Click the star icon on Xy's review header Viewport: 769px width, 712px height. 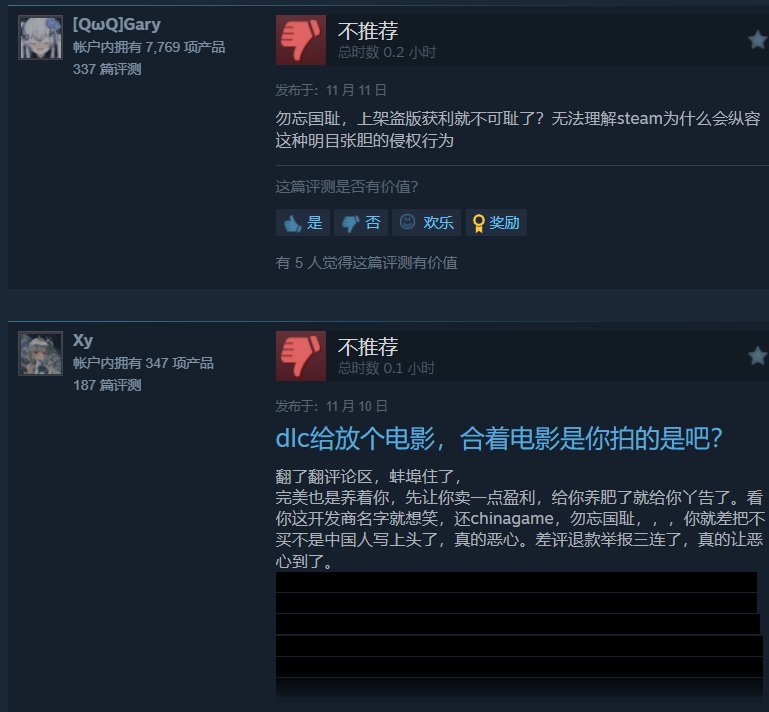[758, 356]
